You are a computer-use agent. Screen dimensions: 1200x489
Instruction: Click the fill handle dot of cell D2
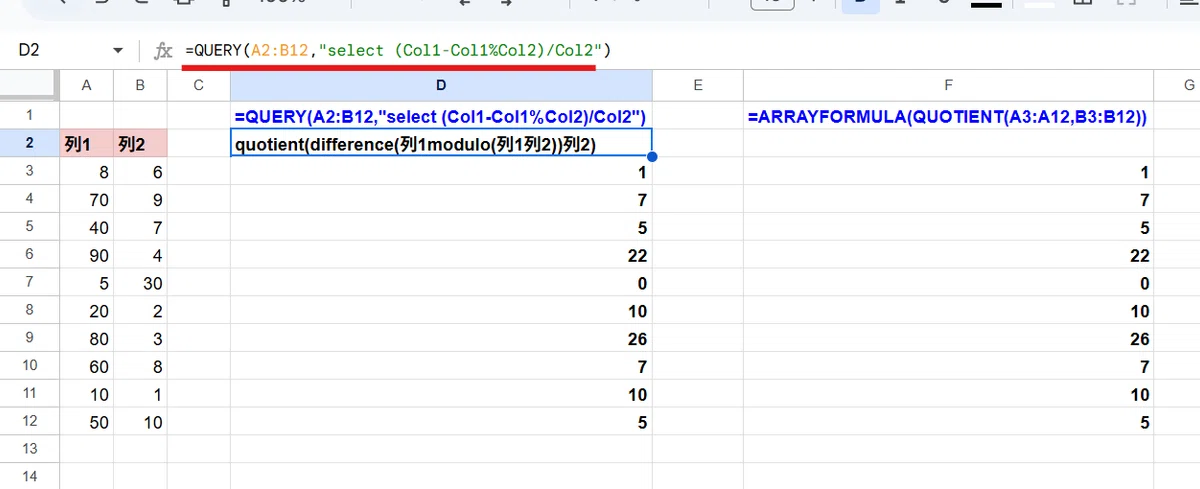click(652, 157)
